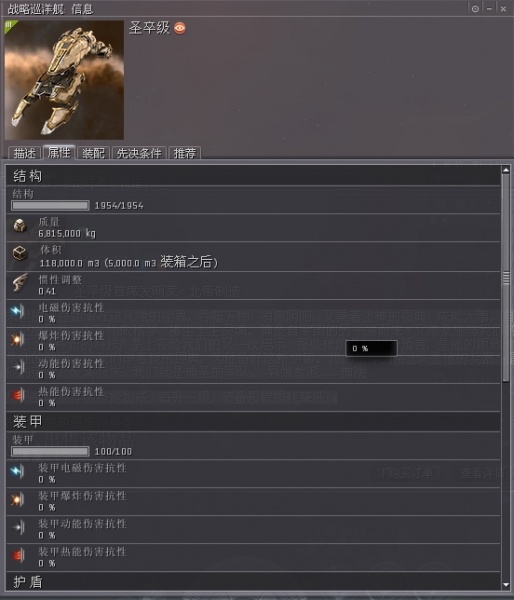Open the 推荐 tab
Viewport: 514px width, 600px height.
click(185, 153)
